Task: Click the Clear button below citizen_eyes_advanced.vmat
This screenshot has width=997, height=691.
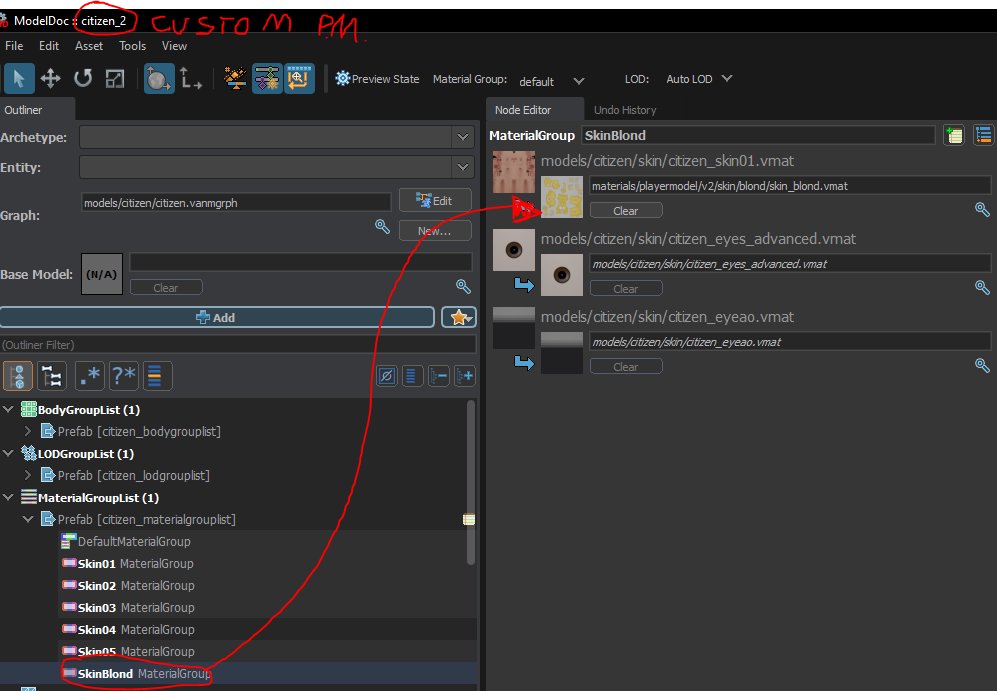Action: tap(626, 288)
